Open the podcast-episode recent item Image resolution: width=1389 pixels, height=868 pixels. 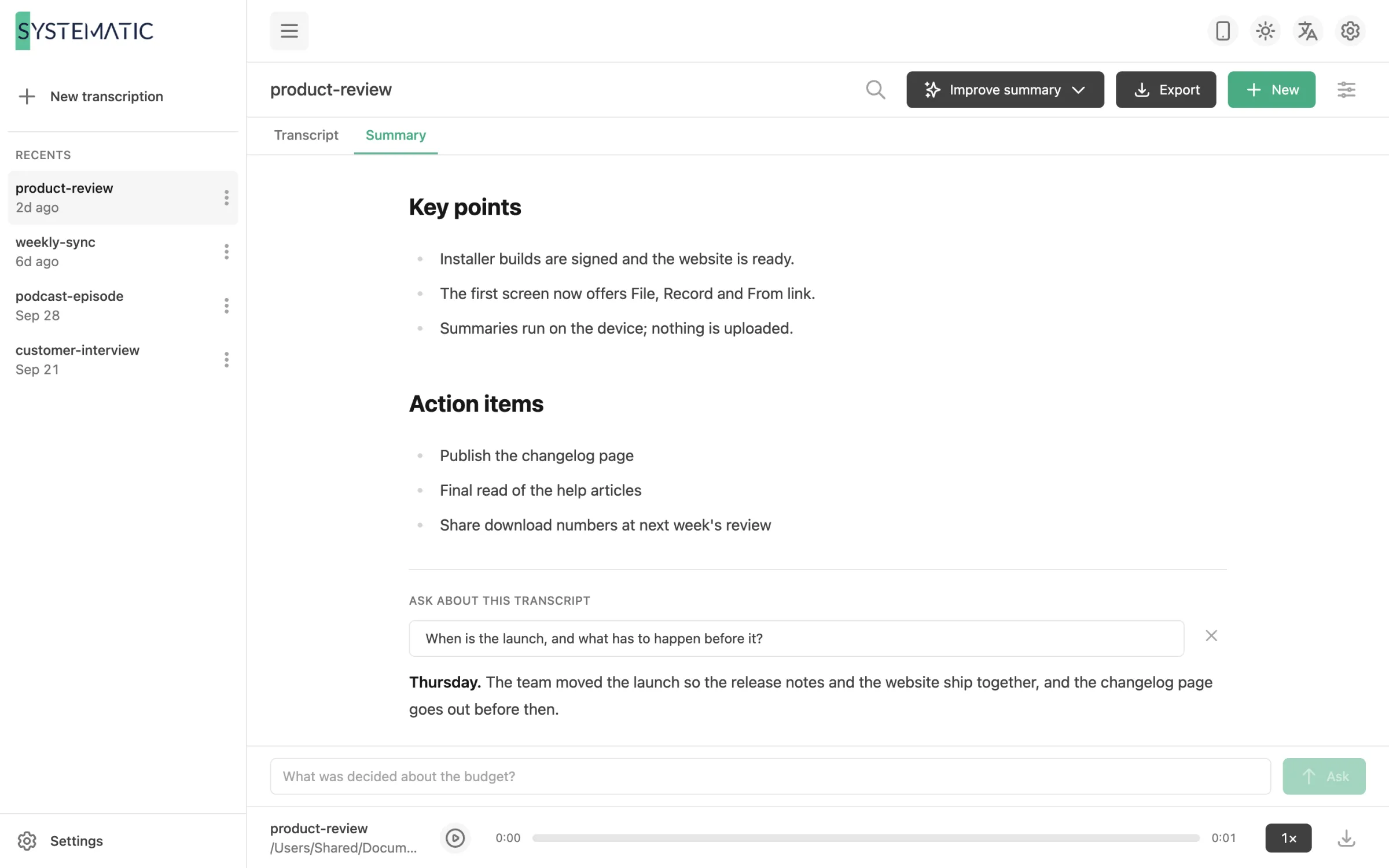pos(123,306)
